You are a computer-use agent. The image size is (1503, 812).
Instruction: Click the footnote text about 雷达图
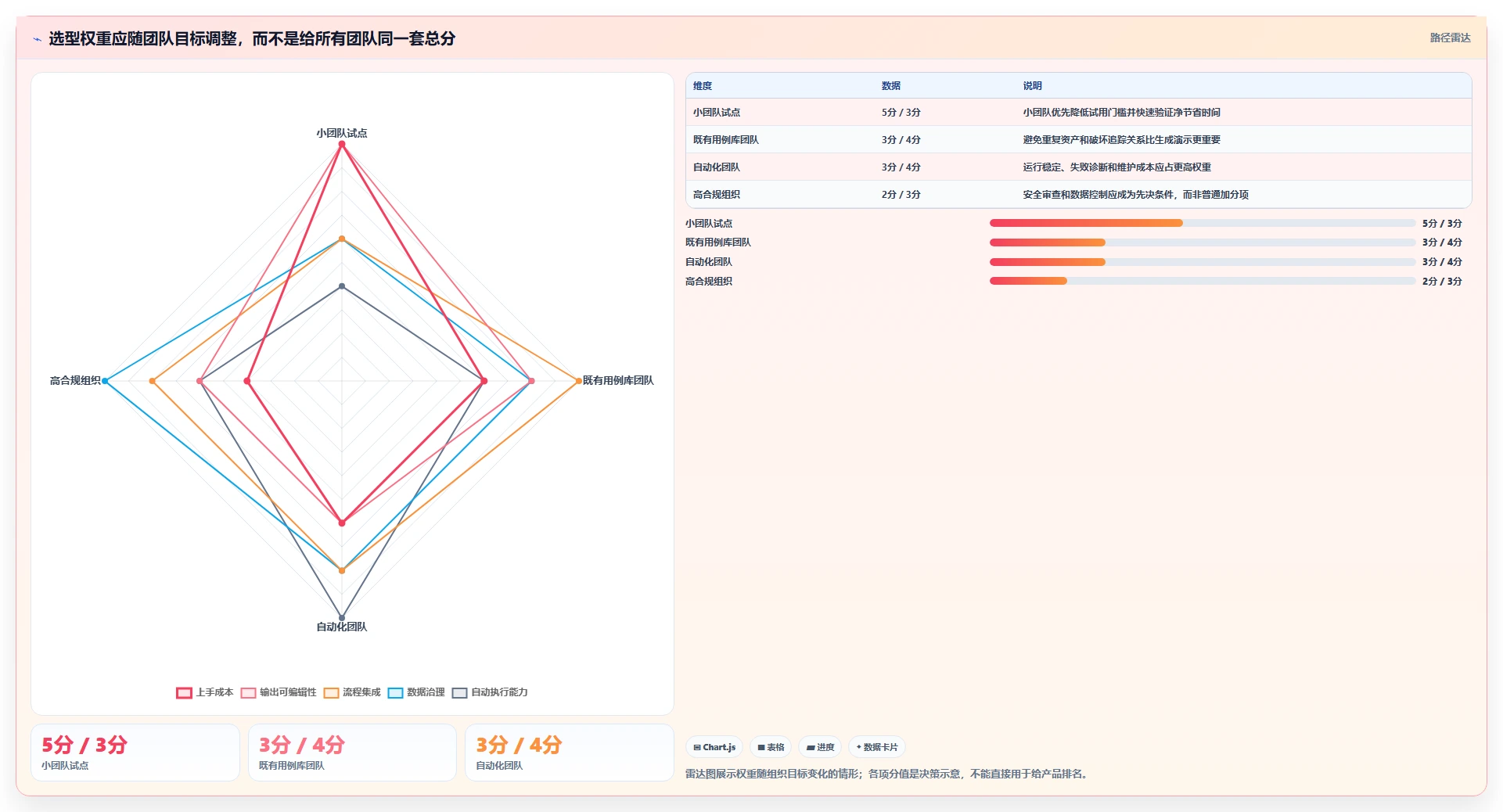pyautogui.click(x=888, y=774)
